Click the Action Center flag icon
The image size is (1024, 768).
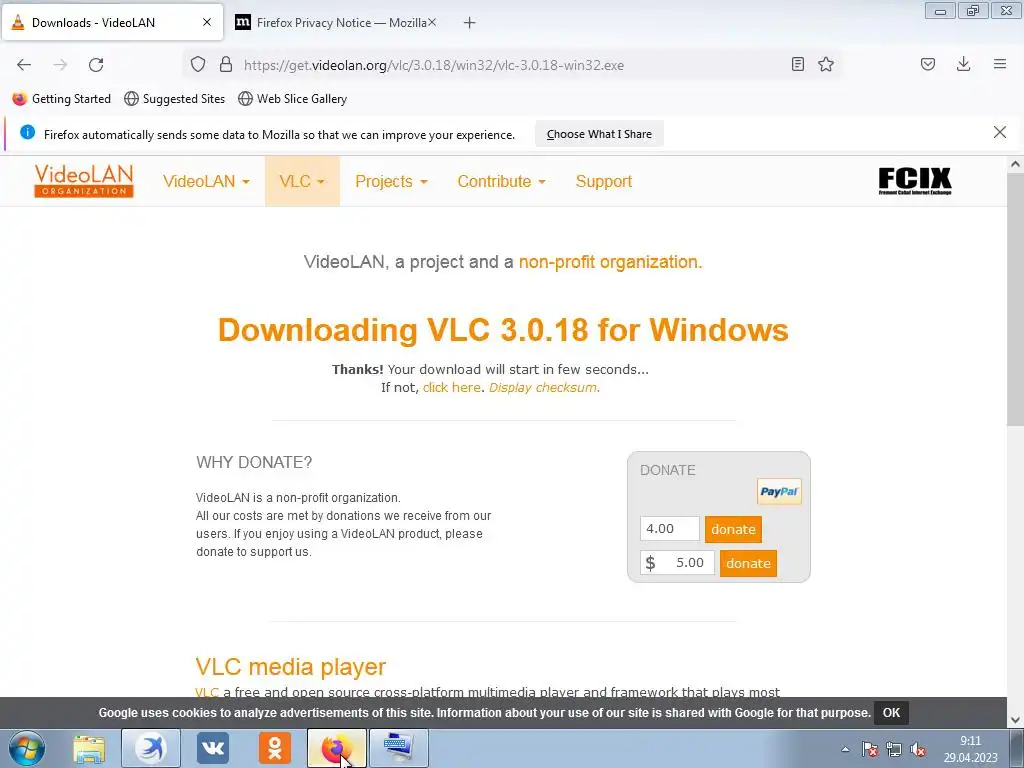click(870, 750)
